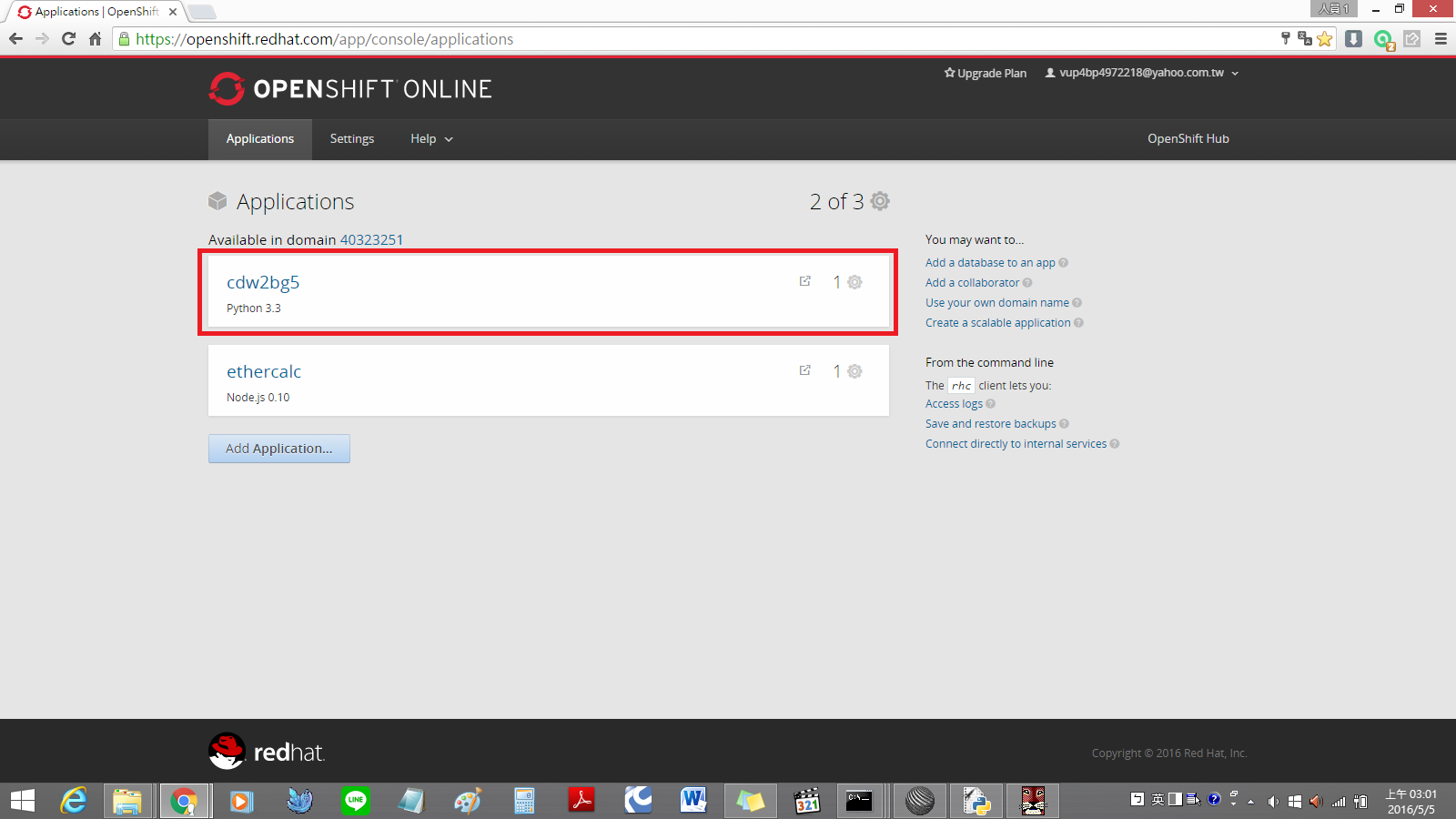Click the gear count 1 on cdw2bg5
Screen dimensions: 1456x819
click(x=837, y=282)
